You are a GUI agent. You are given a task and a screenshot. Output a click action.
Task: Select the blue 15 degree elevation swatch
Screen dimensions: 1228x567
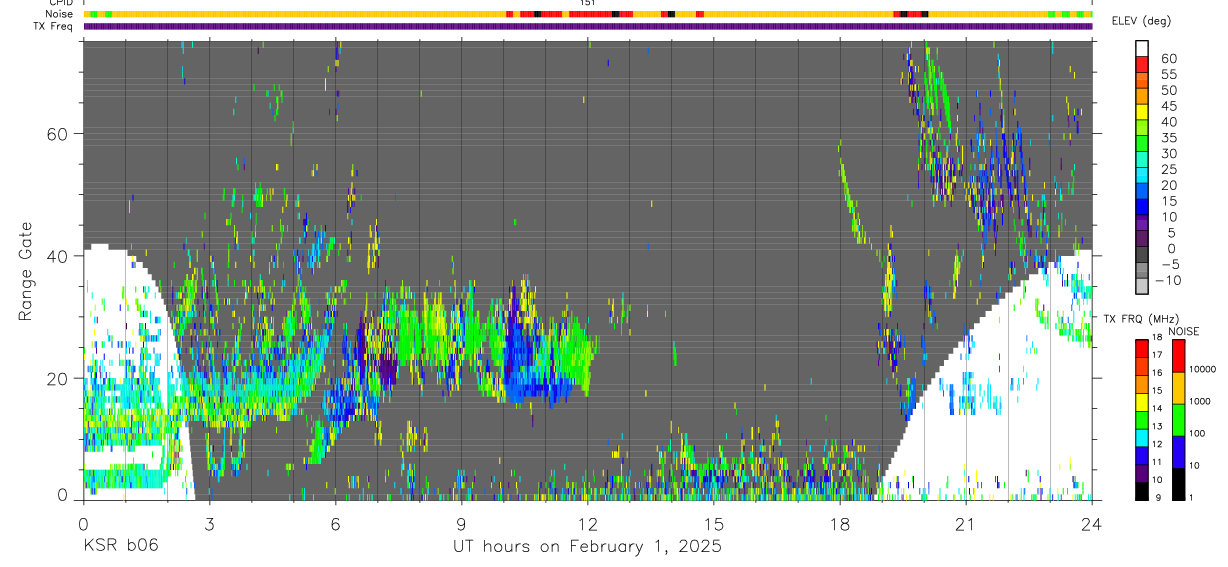[1143, 208]
